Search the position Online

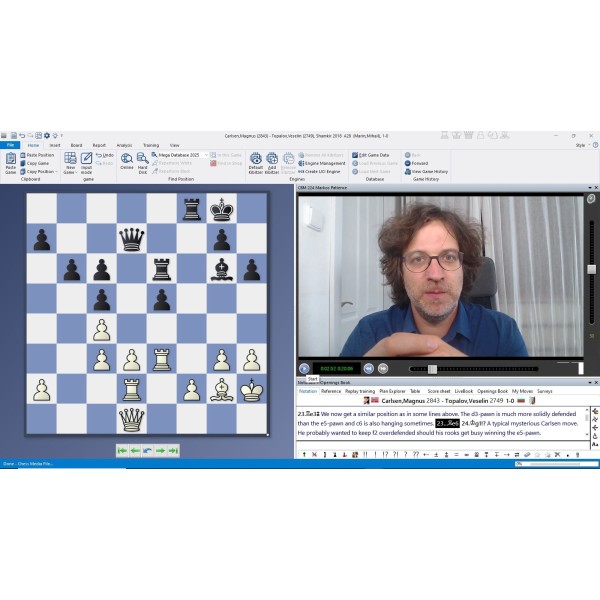(x=127, y=161)
